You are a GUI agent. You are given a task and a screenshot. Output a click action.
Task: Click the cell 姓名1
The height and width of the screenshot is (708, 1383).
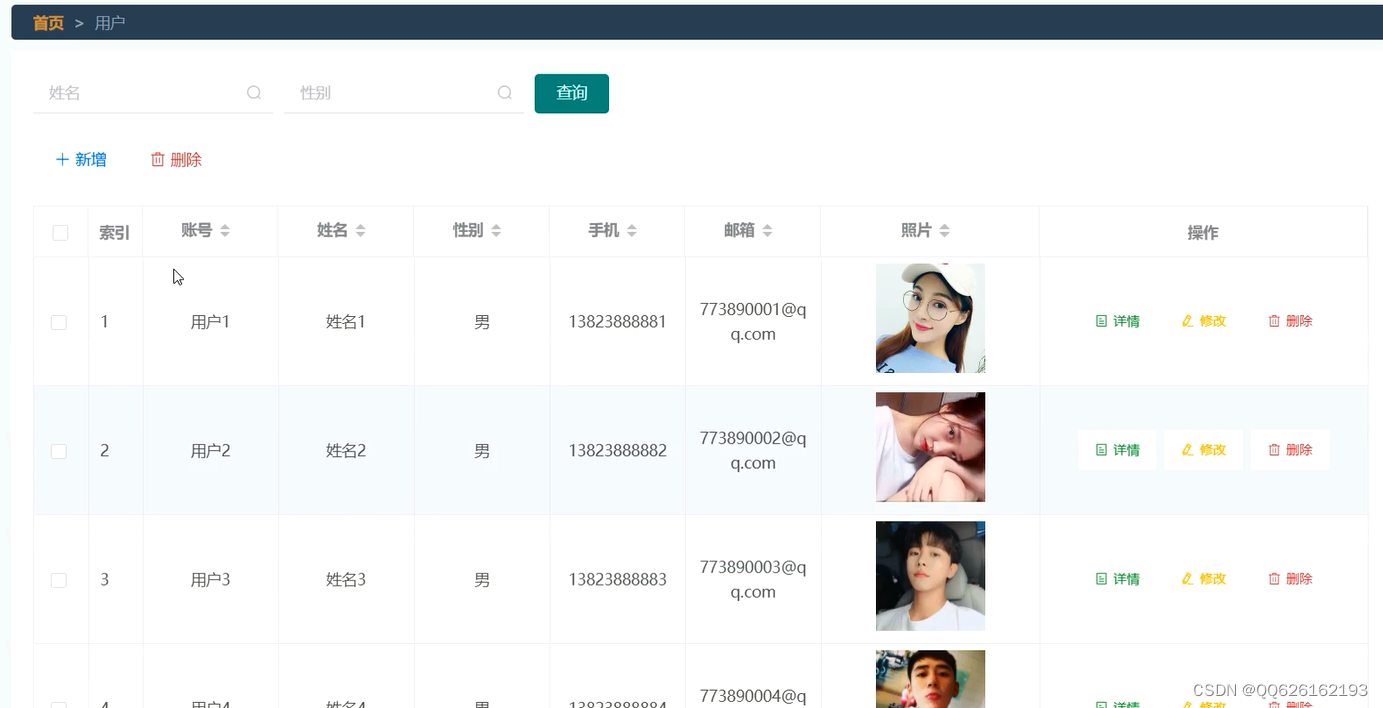[x=346, y=322]
